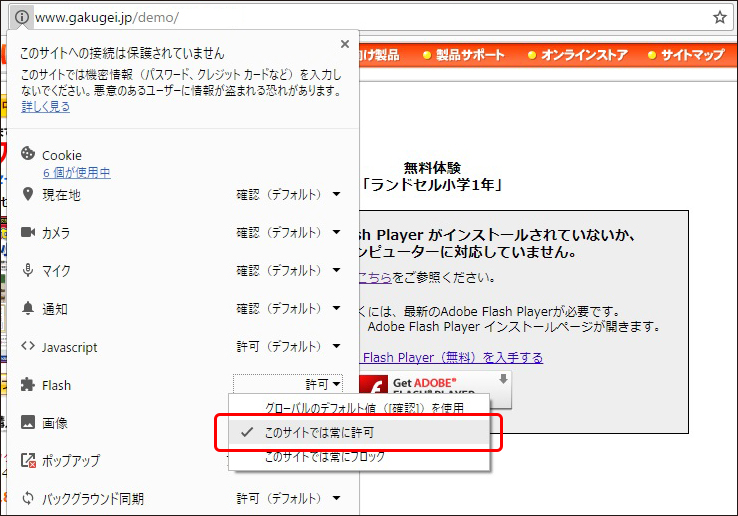Screen dimensions: 738x516
Task: Click the Cookie icon
Action: [28, 153]
